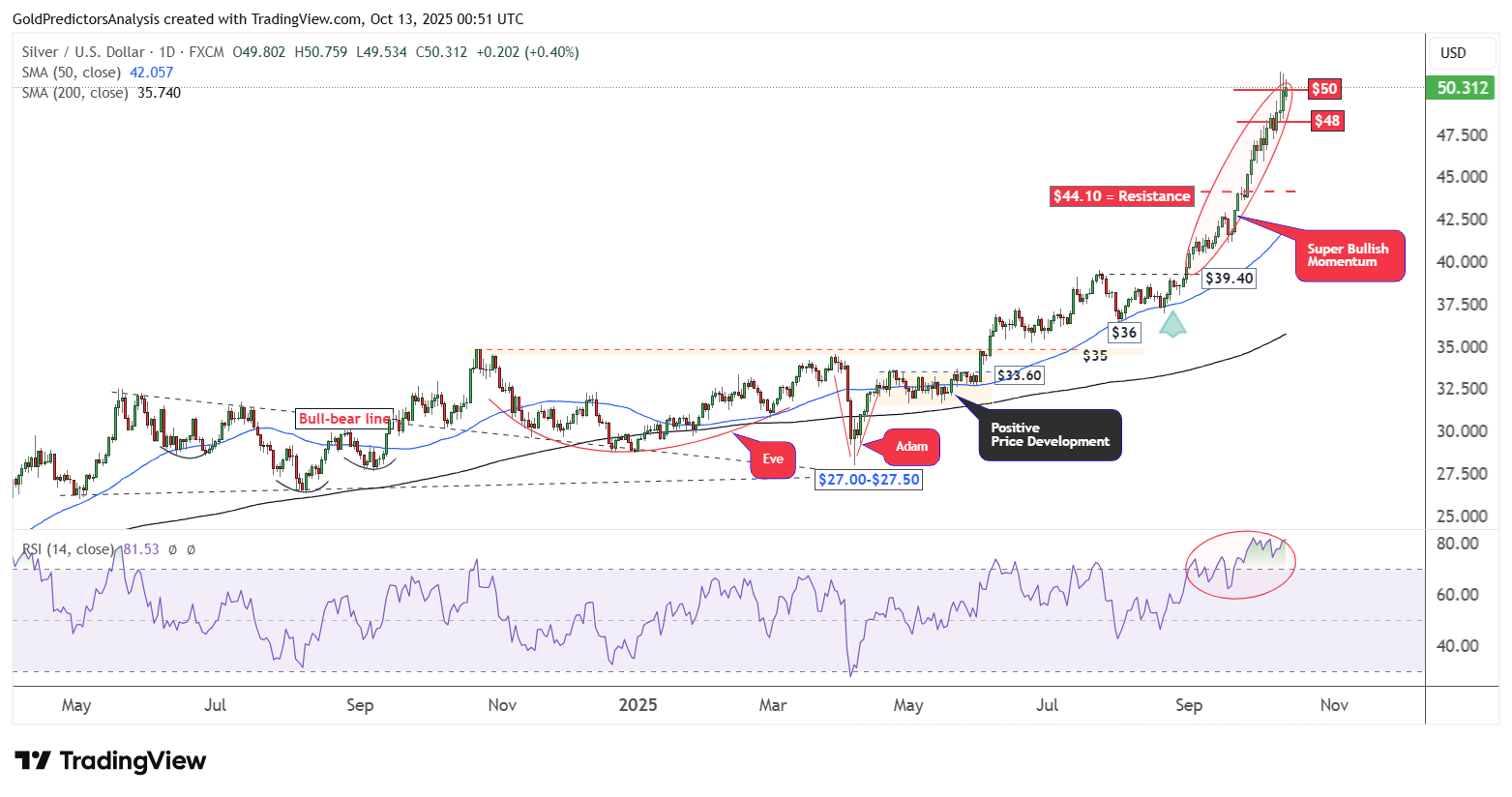
Task: Open the USD currency selector
Action: pyautogui.click(x=1453, y=53)
